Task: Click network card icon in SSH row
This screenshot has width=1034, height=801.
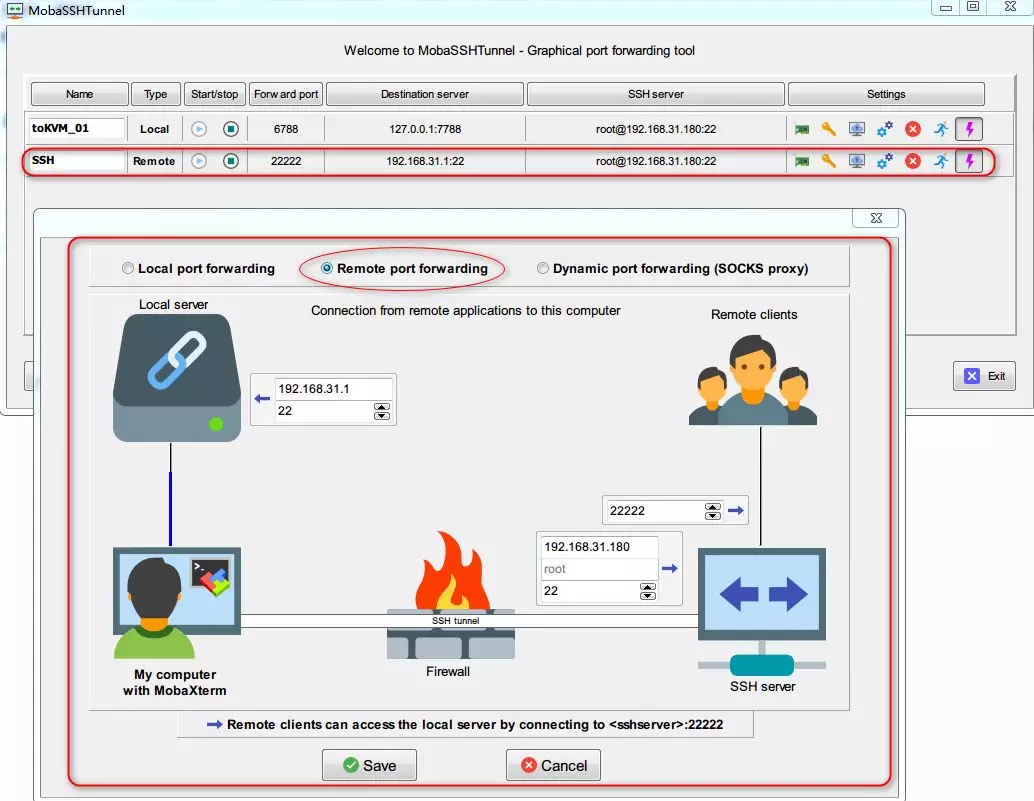Action: point(802,161)
